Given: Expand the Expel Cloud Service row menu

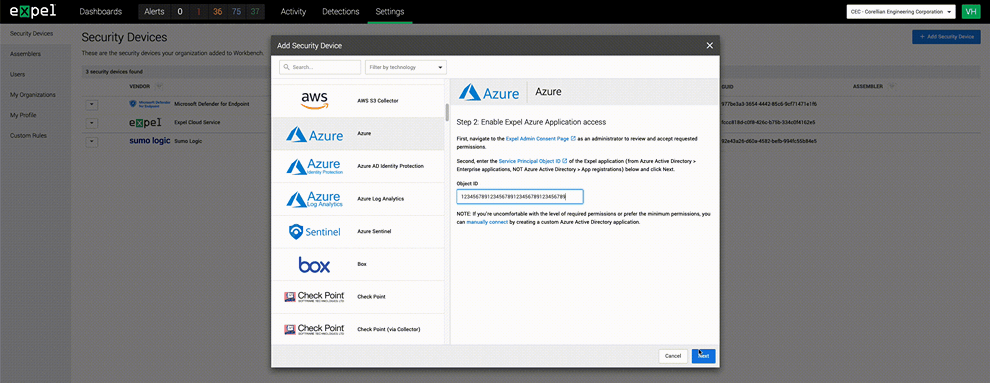Looking at the screenshot, I should (x=92, y=122).
